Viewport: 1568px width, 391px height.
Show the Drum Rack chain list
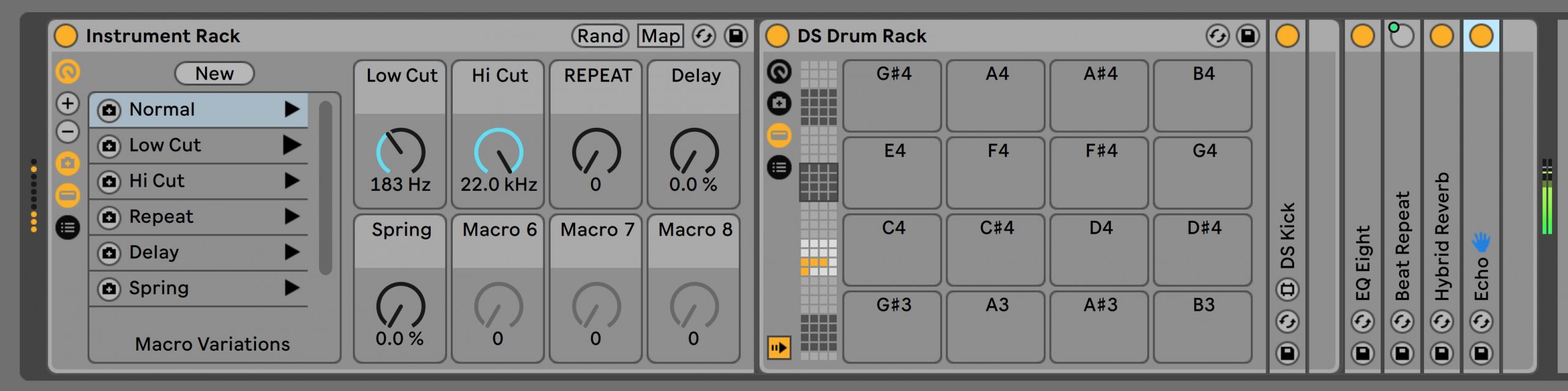pyautogui.click(x=779, y=167)
